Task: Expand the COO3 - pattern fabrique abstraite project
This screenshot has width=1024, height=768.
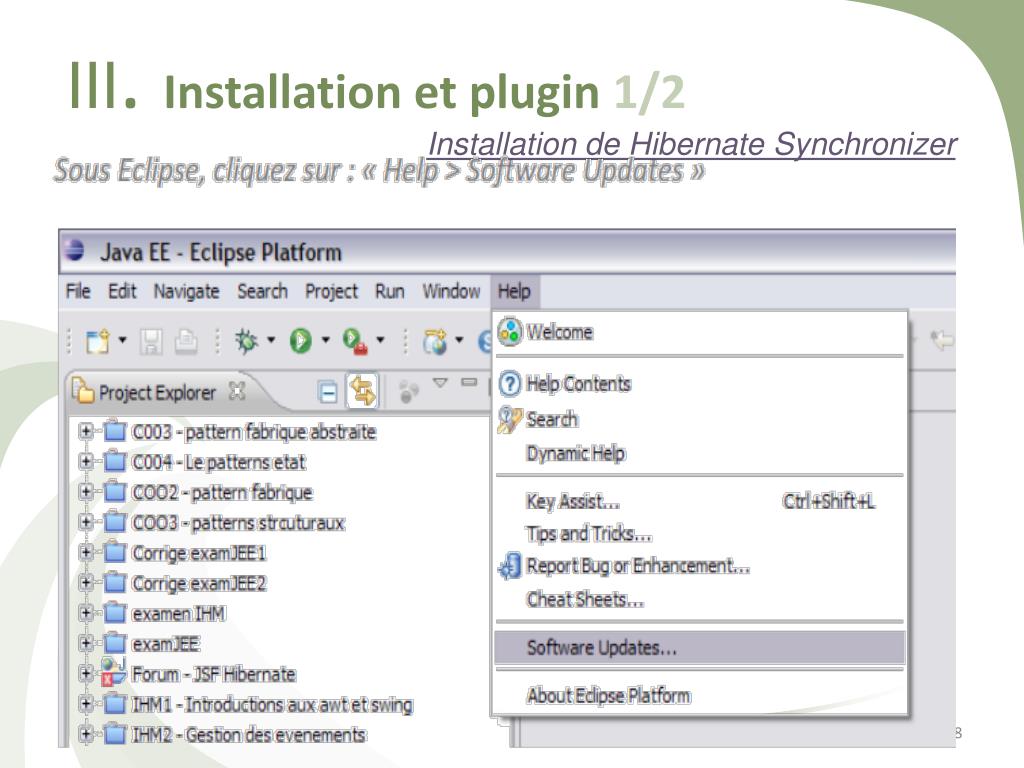Action: click(x=86, y=431)
